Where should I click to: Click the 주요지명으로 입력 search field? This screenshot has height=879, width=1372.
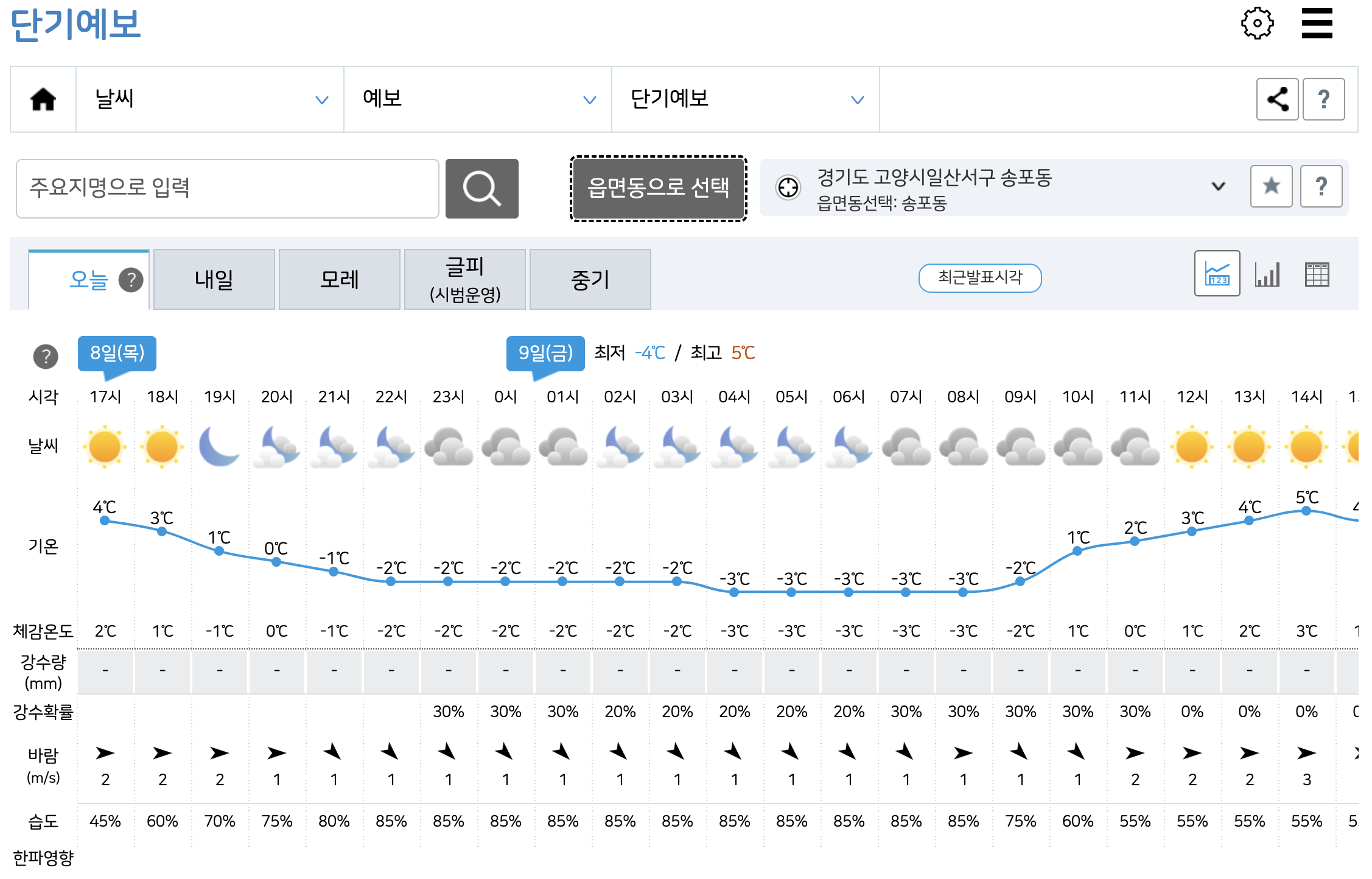point(228,188)
